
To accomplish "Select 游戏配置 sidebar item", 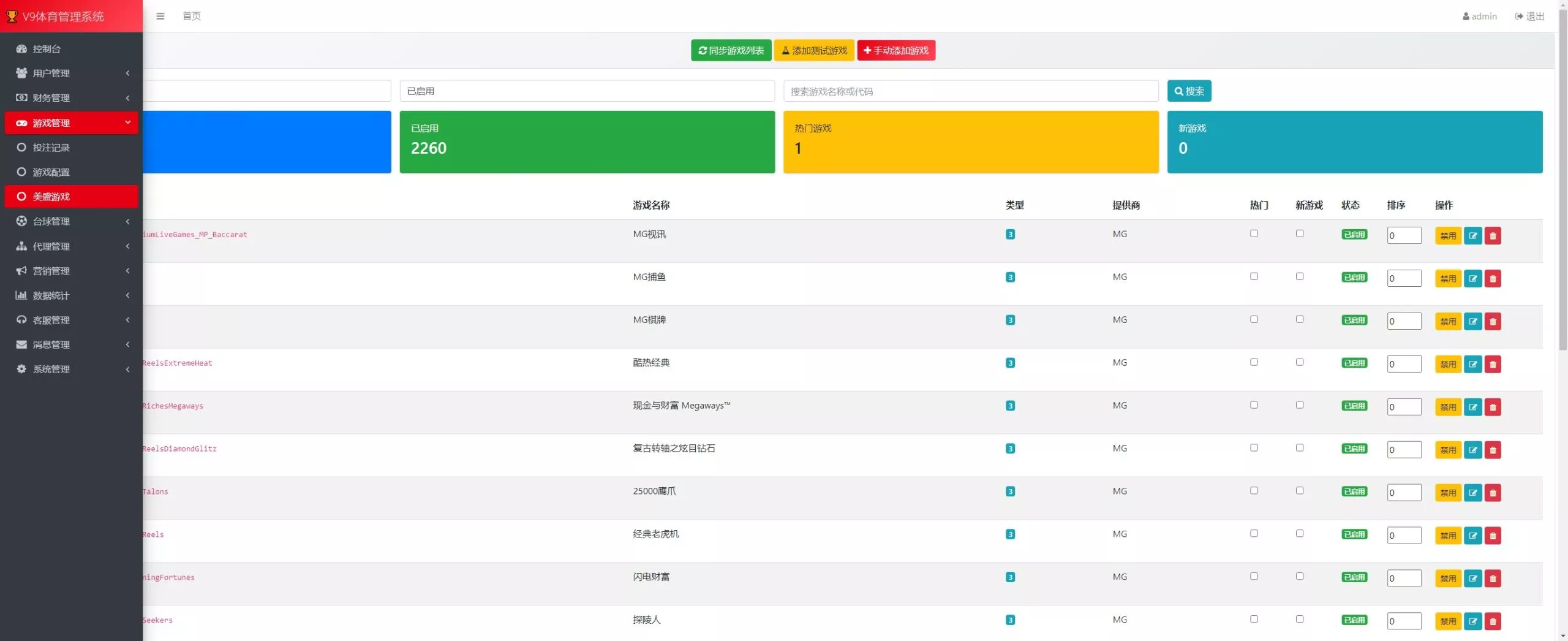I will click(x=51, y=172).
